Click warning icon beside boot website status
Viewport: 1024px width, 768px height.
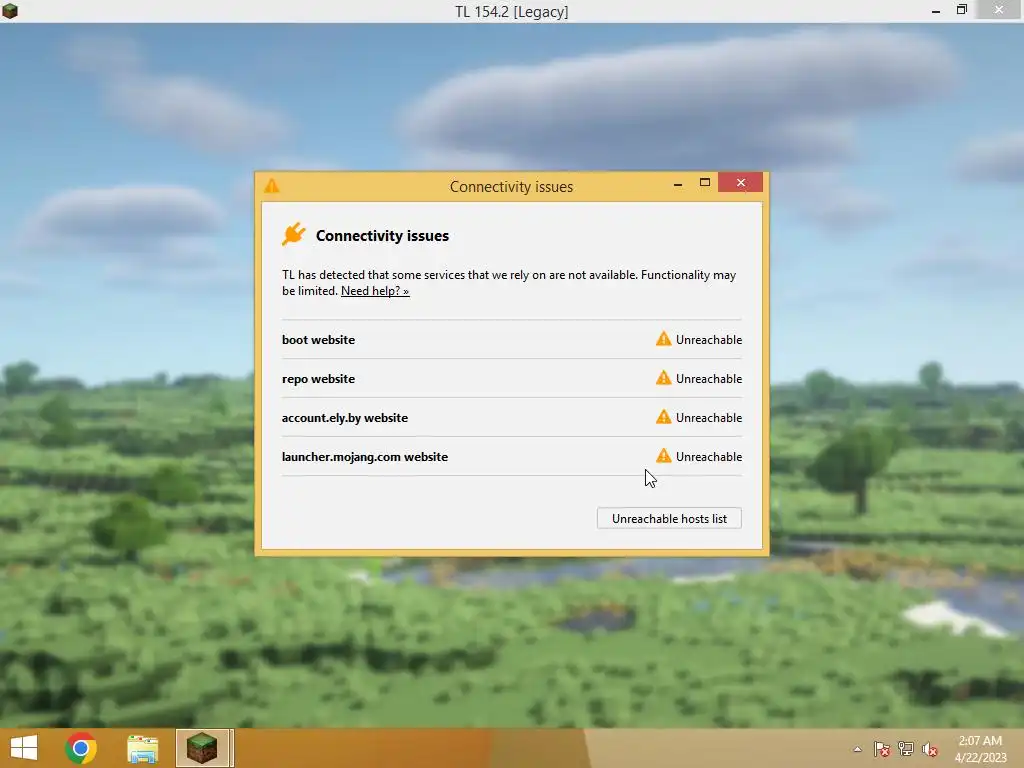point(664,339)
